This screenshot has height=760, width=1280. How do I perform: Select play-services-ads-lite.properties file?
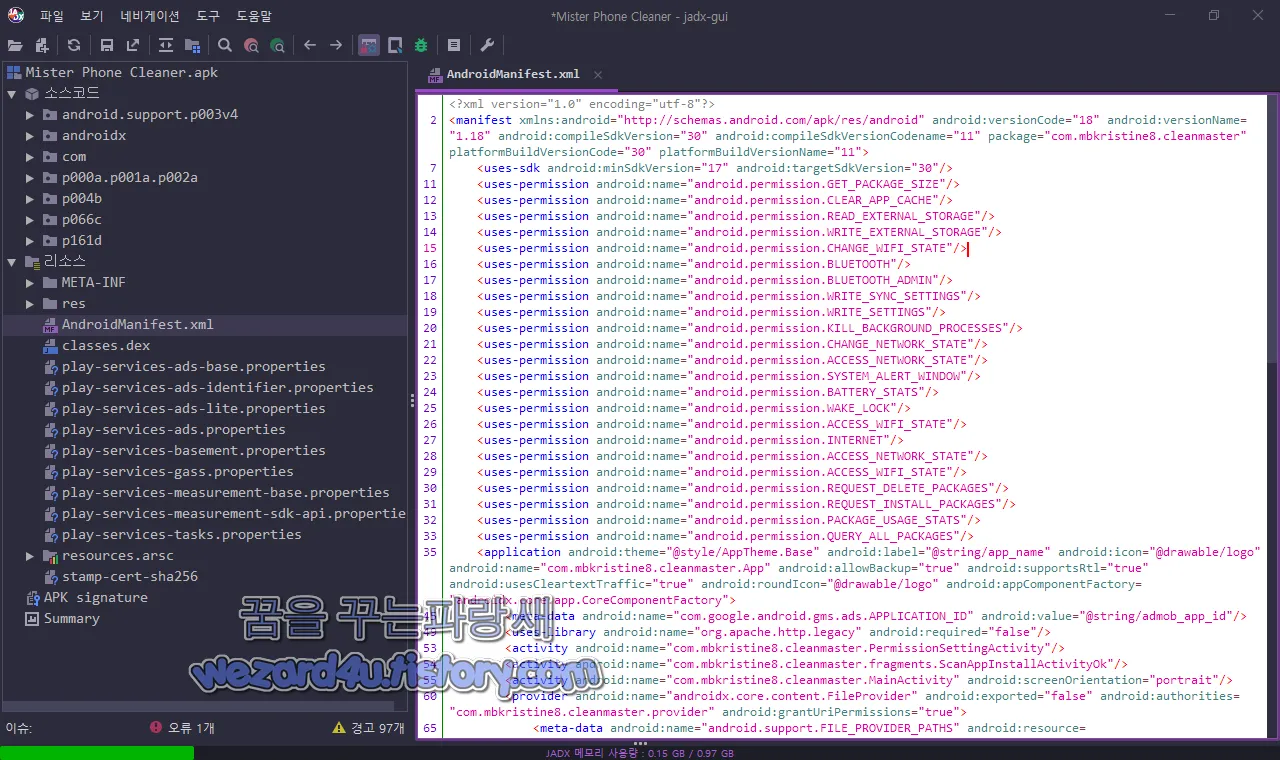click(x=194, y=409)
